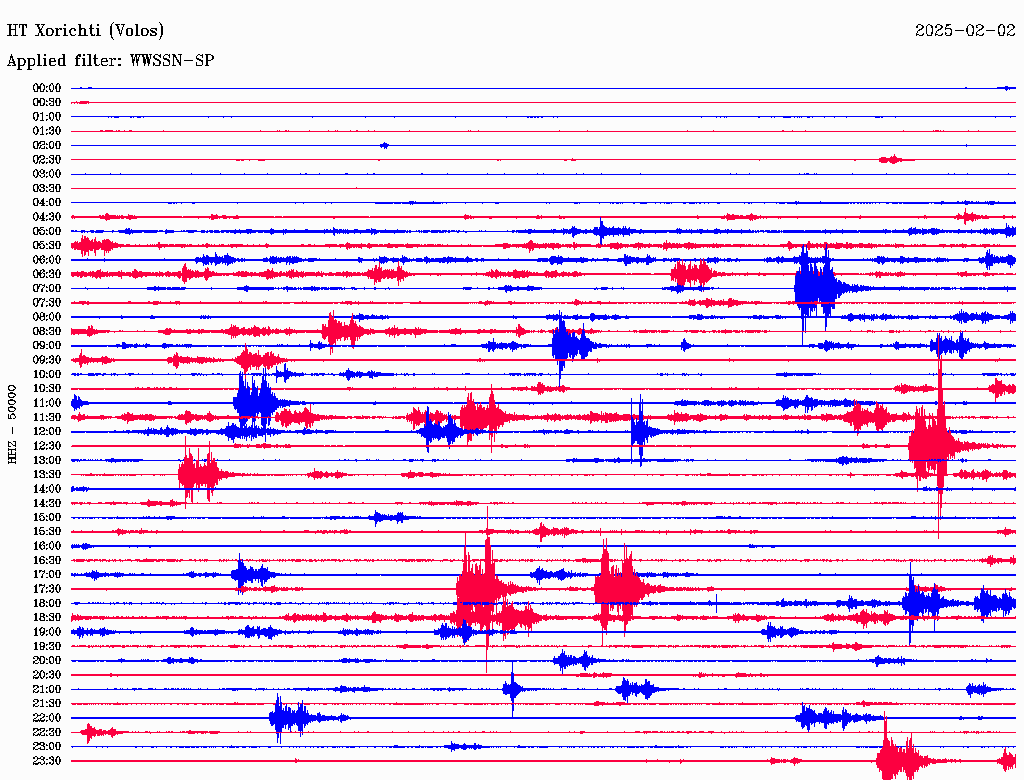
Task: Click the 01:00 time label
Action: [47, 117]
